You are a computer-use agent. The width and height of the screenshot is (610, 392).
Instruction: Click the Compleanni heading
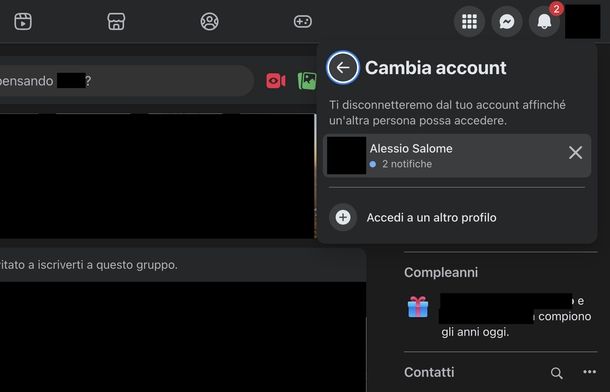[441, 272]
